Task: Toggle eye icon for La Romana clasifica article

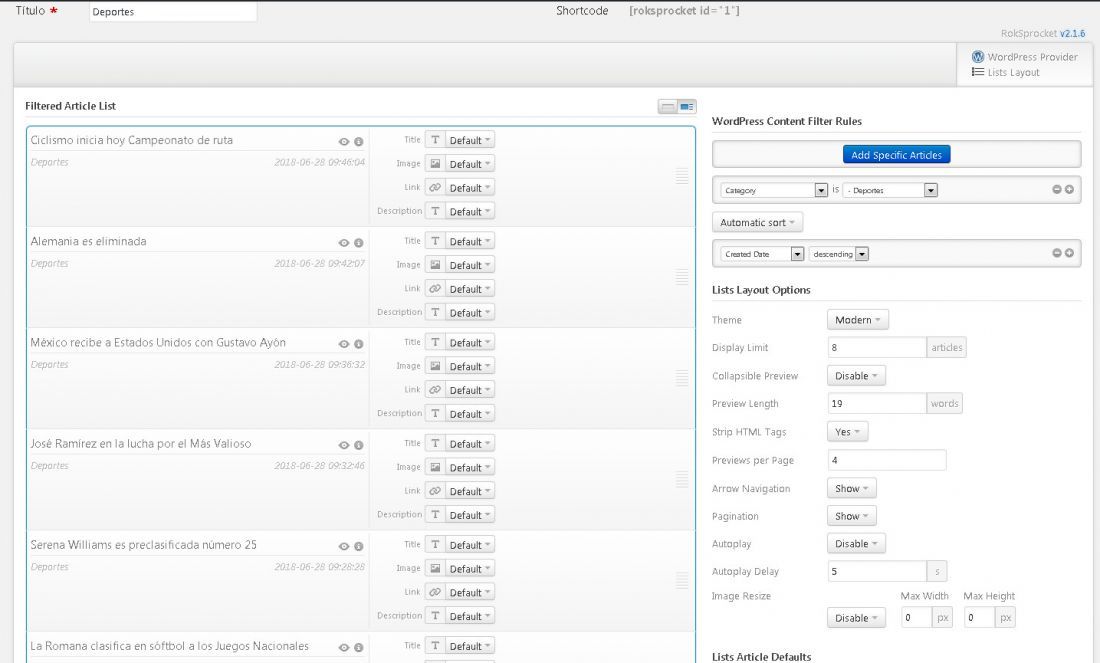Action: click(344, 648)
